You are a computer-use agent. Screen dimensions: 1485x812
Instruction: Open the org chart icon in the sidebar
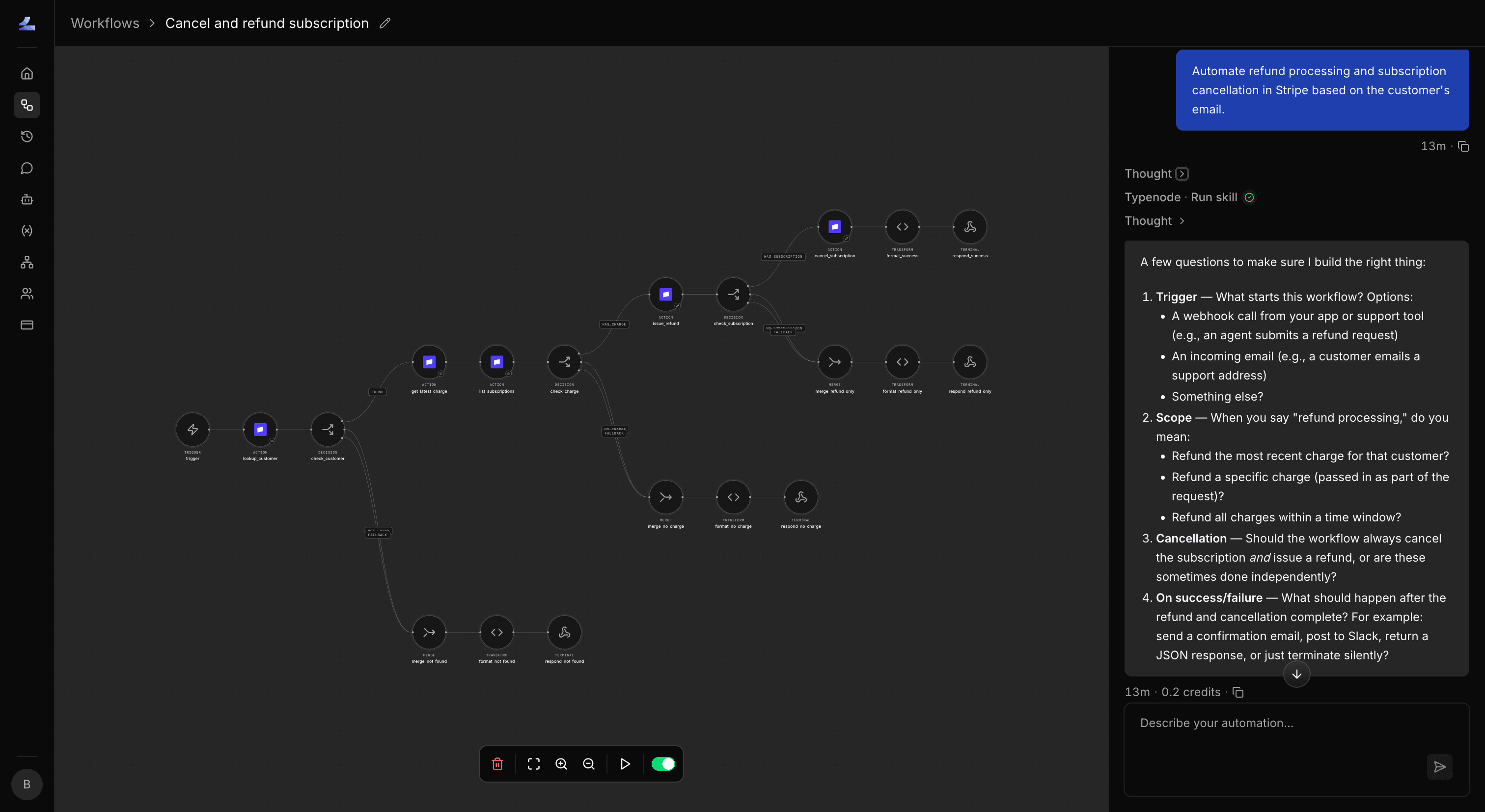[x=27, y=262]
